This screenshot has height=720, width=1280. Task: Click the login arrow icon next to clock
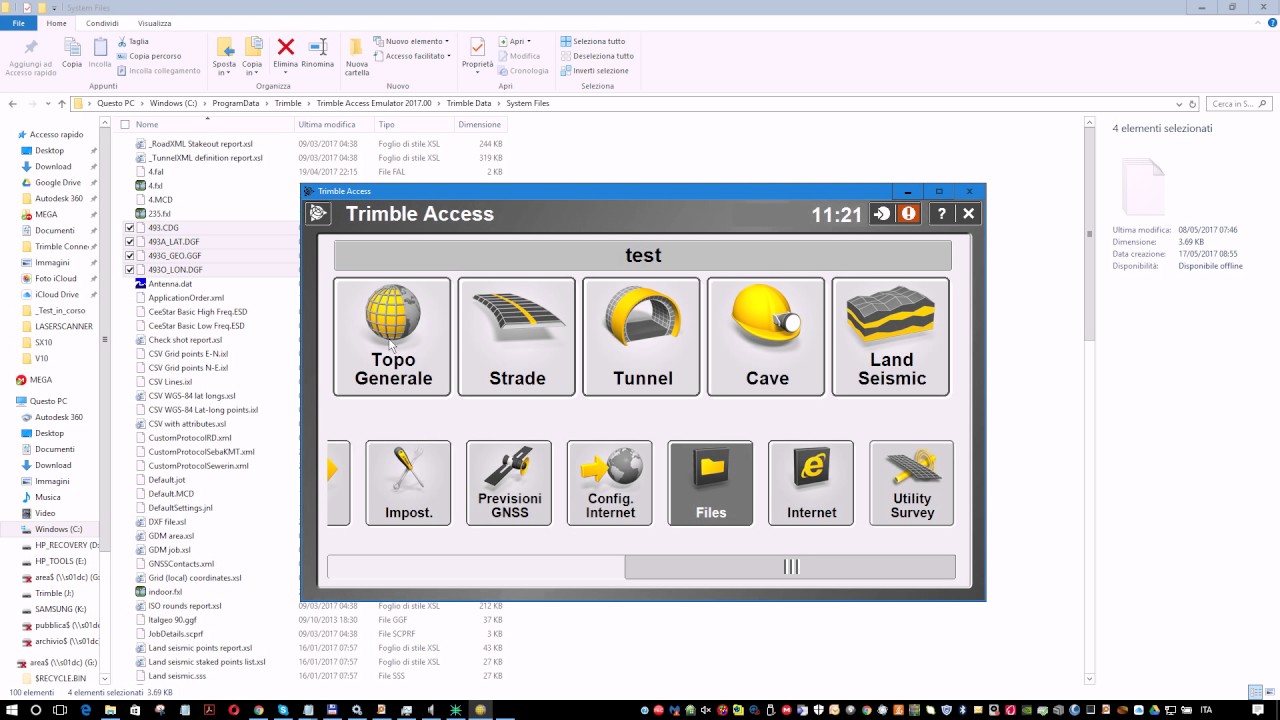coord(882,214)
